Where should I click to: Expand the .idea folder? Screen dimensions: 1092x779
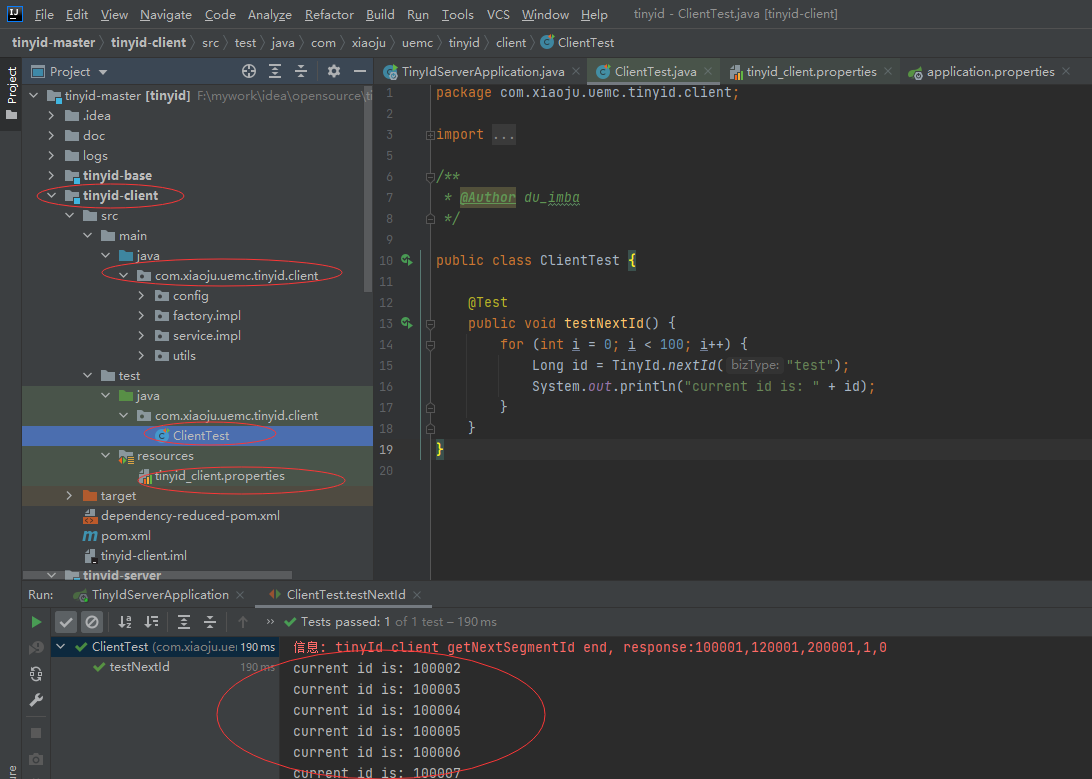pyautogui.click(x=52, y=116)
